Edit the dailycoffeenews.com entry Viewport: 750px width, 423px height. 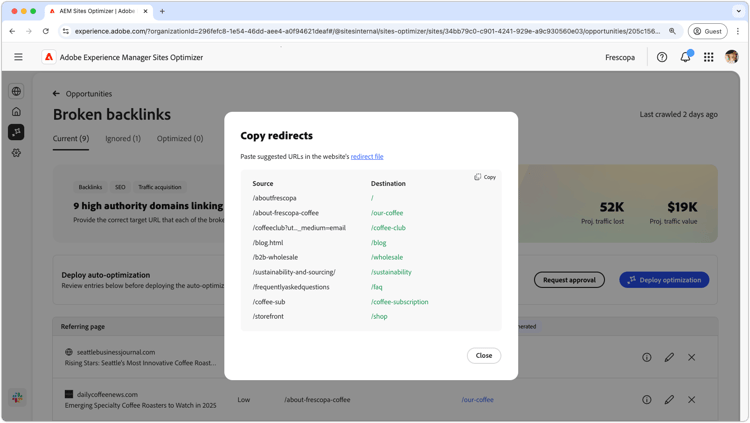(669, 399)
